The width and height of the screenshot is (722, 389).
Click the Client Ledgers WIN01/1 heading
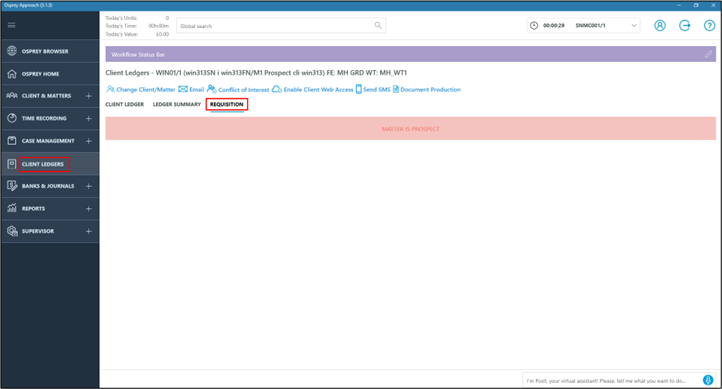point(256,73)
